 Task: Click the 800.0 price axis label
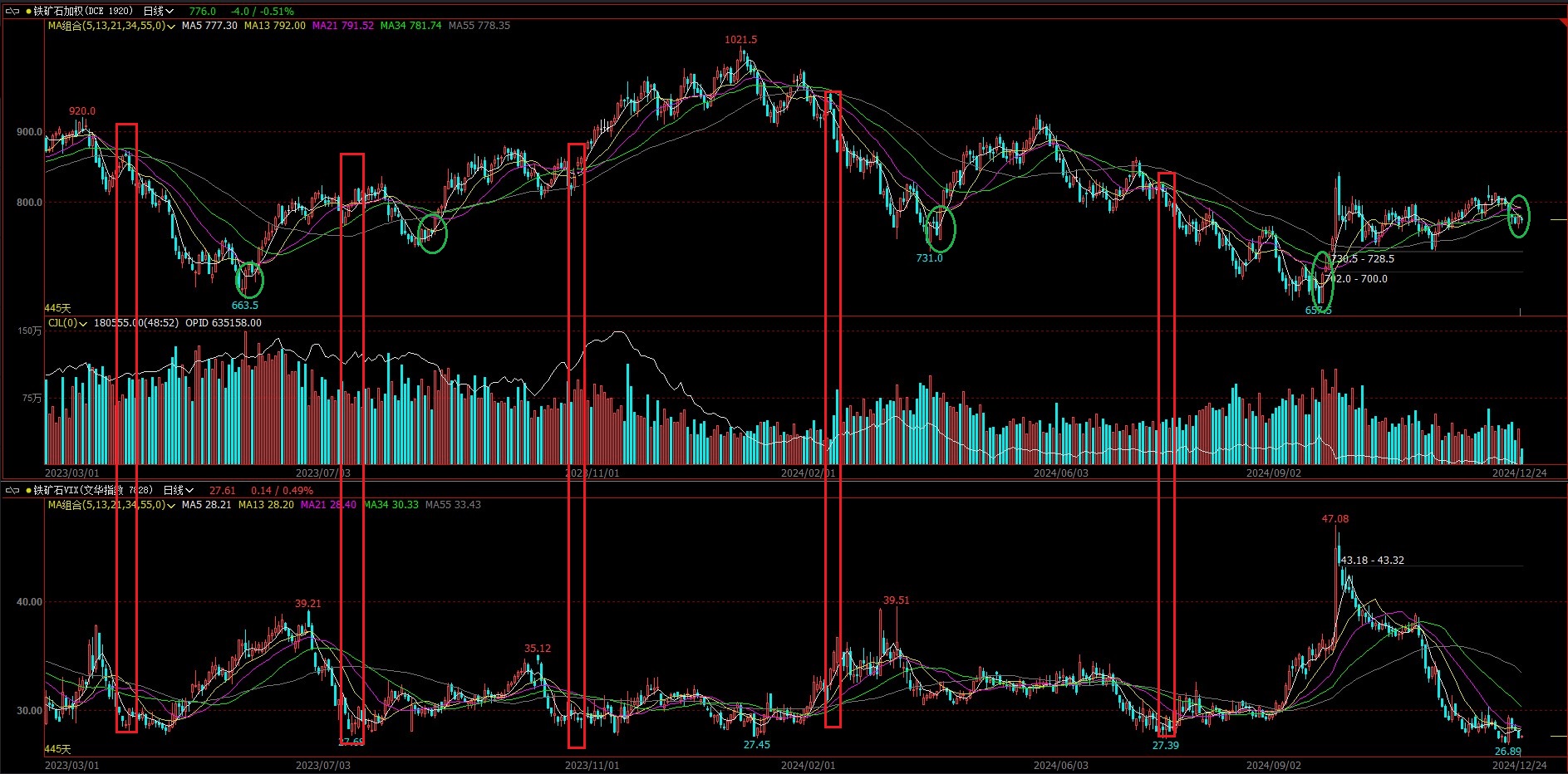(29, 203)
